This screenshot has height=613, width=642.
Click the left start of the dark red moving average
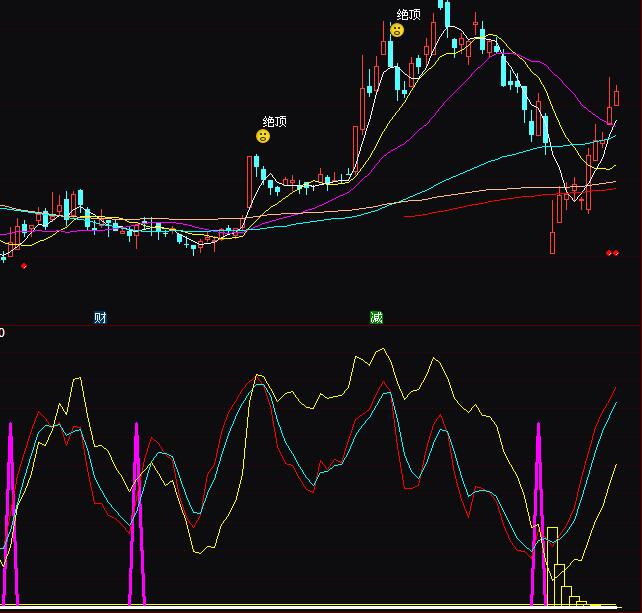point(405,215)
